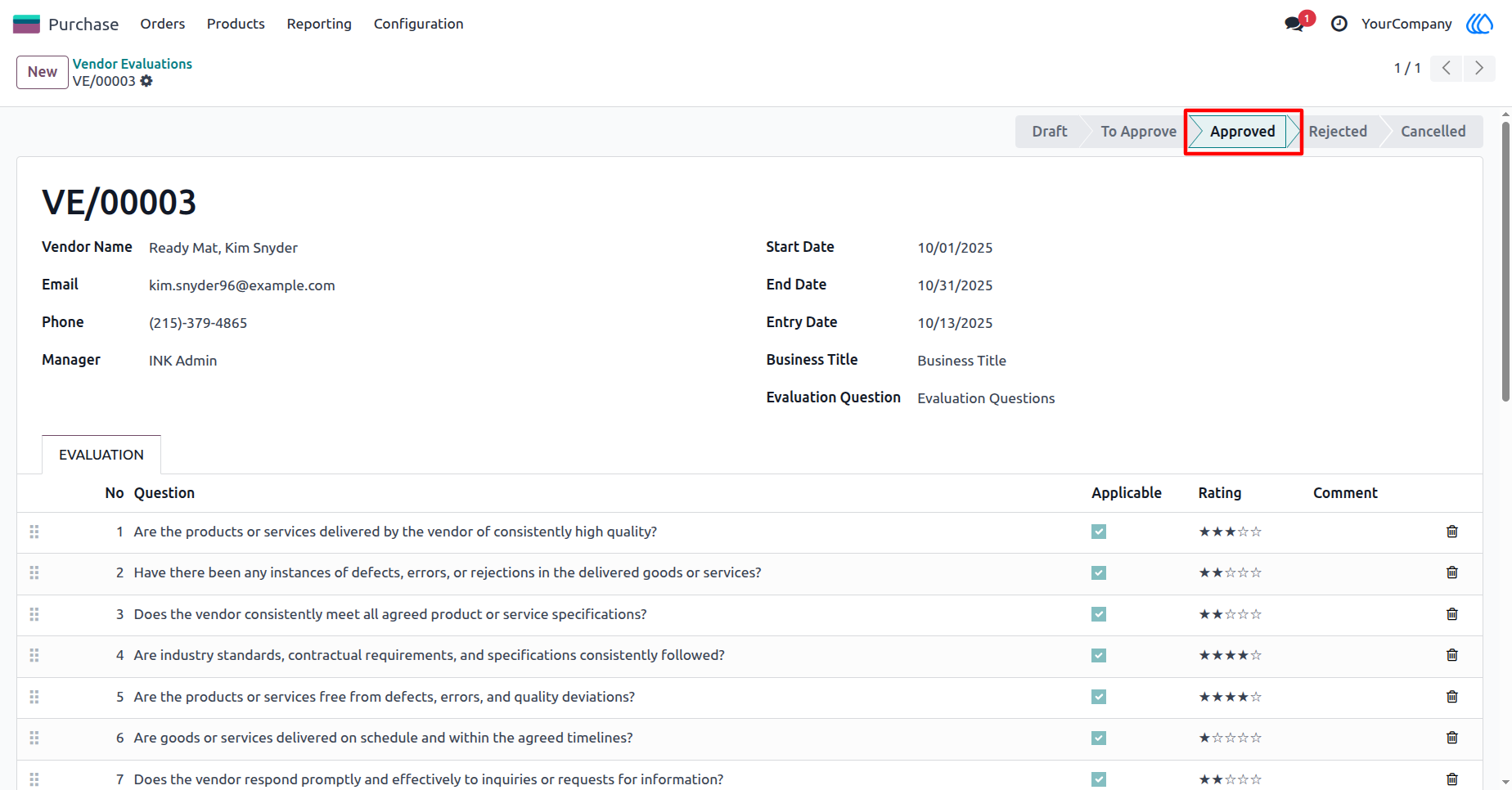Viewport: 1512px width, 790px height.
Task: Delete question row 1 with trash icon
Action: click(1452, 532)
